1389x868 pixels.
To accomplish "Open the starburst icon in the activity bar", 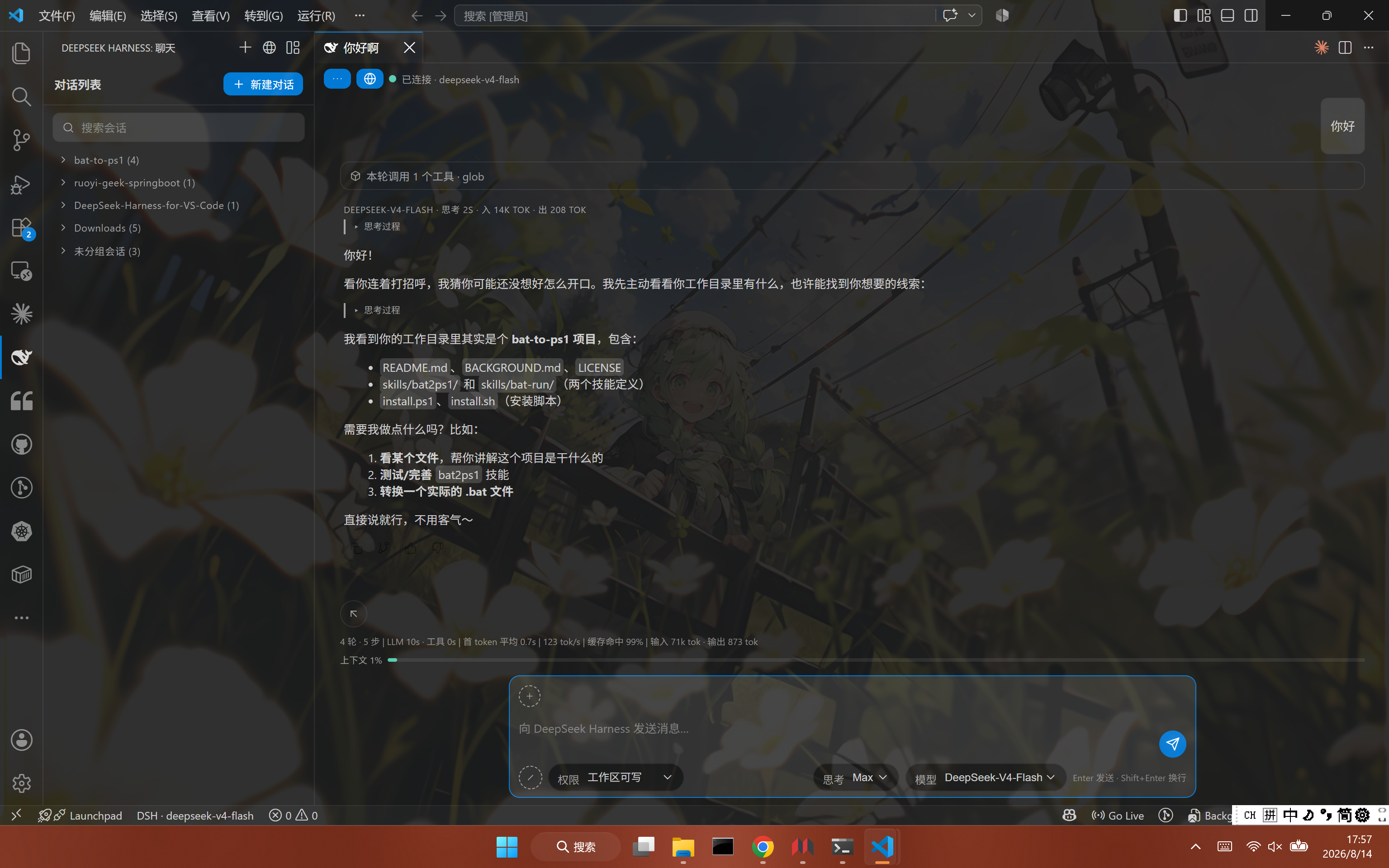I will pyautogui.click(x=21, y=314).
